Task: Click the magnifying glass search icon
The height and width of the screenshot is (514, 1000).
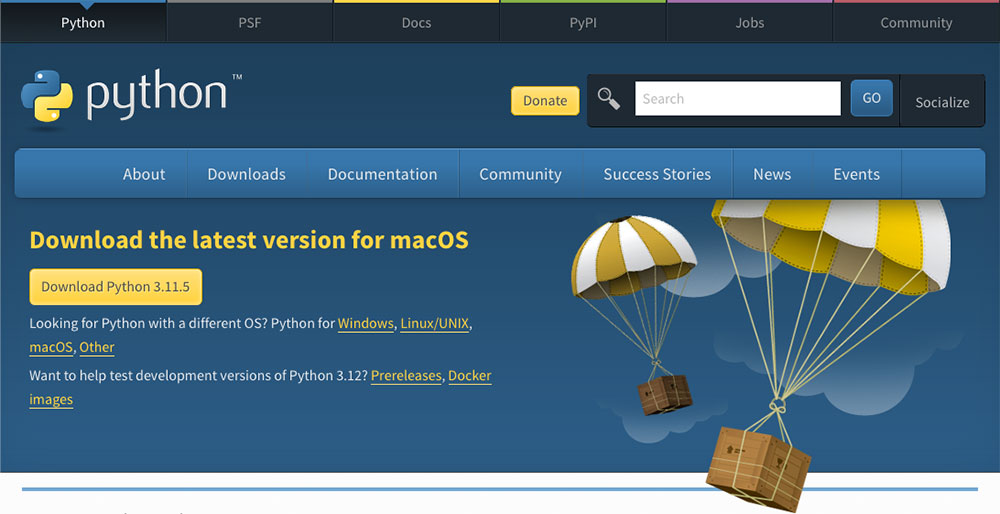Action: click(x=608, y=99)
